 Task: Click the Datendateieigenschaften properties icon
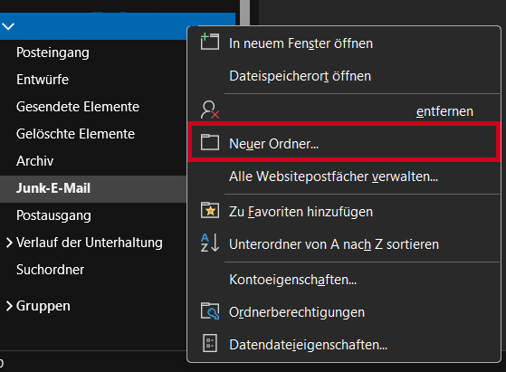pos(210,343)
